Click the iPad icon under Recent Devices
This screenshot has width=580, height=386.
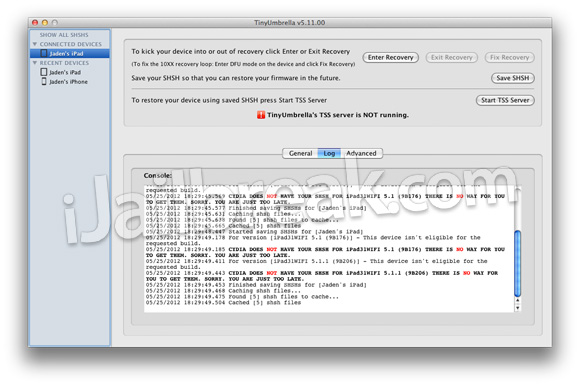click(x=44, y=72)
